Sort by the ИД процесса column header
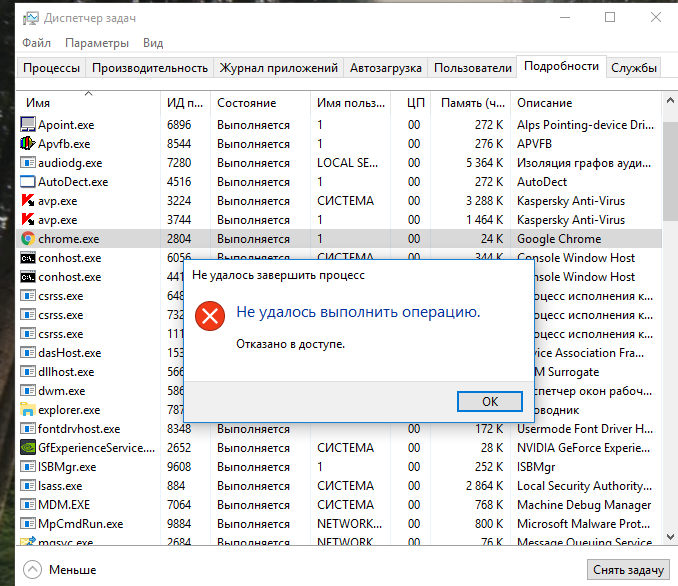The height and width of the screenshot is (586, 678). pos(185,102)
